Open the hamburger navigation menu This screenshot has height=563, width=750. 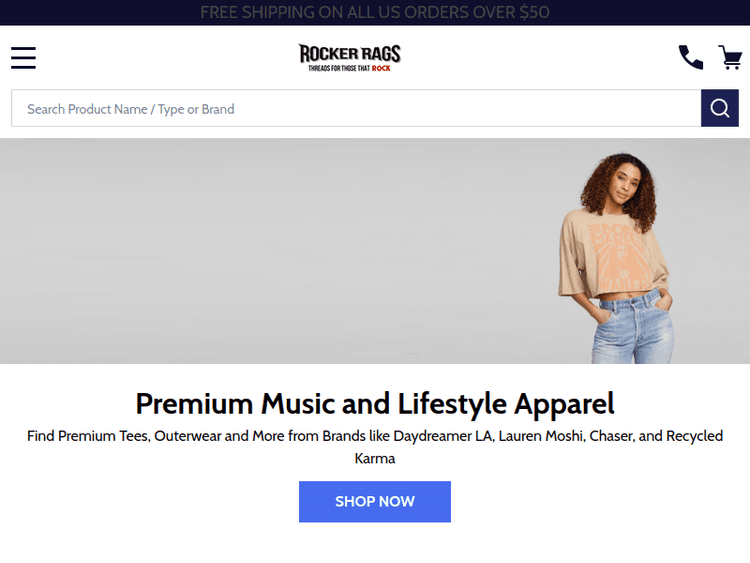(x=23, y=58)
